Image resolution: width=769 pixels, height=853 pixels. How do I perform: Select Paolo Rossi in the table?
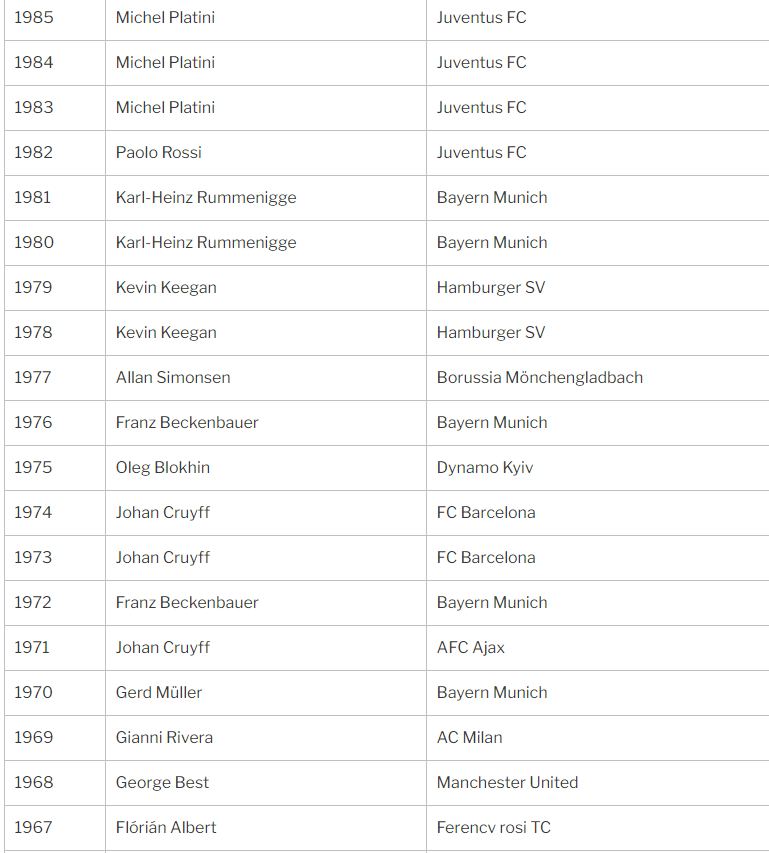159,153
